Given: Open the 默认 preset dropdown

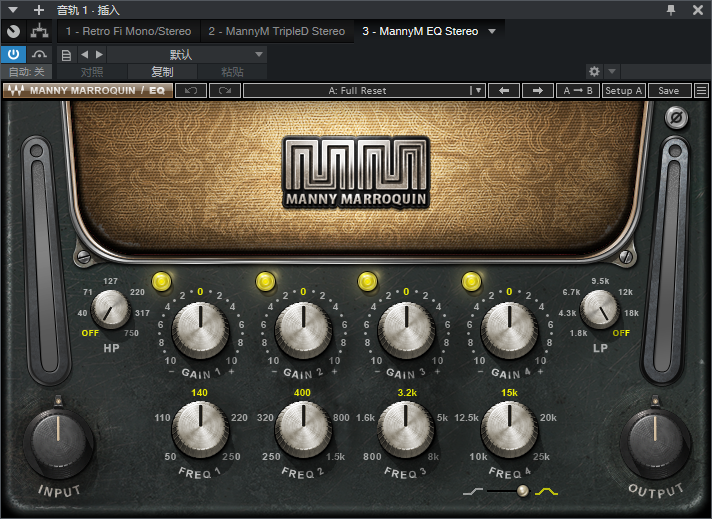Looking at the screenshot, I should coord(186,54).
